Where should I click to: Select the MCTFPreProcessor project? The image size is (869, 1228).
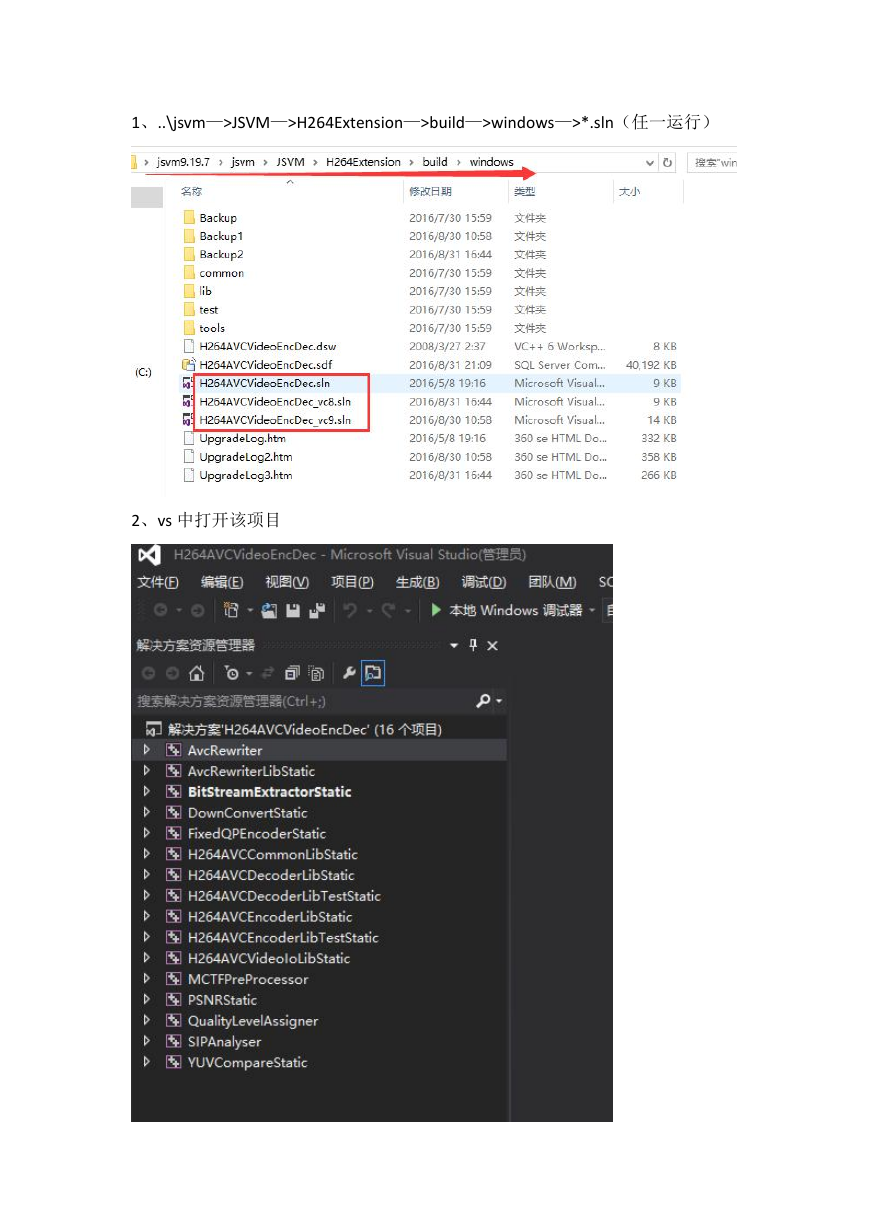click(x=248, y=979)
